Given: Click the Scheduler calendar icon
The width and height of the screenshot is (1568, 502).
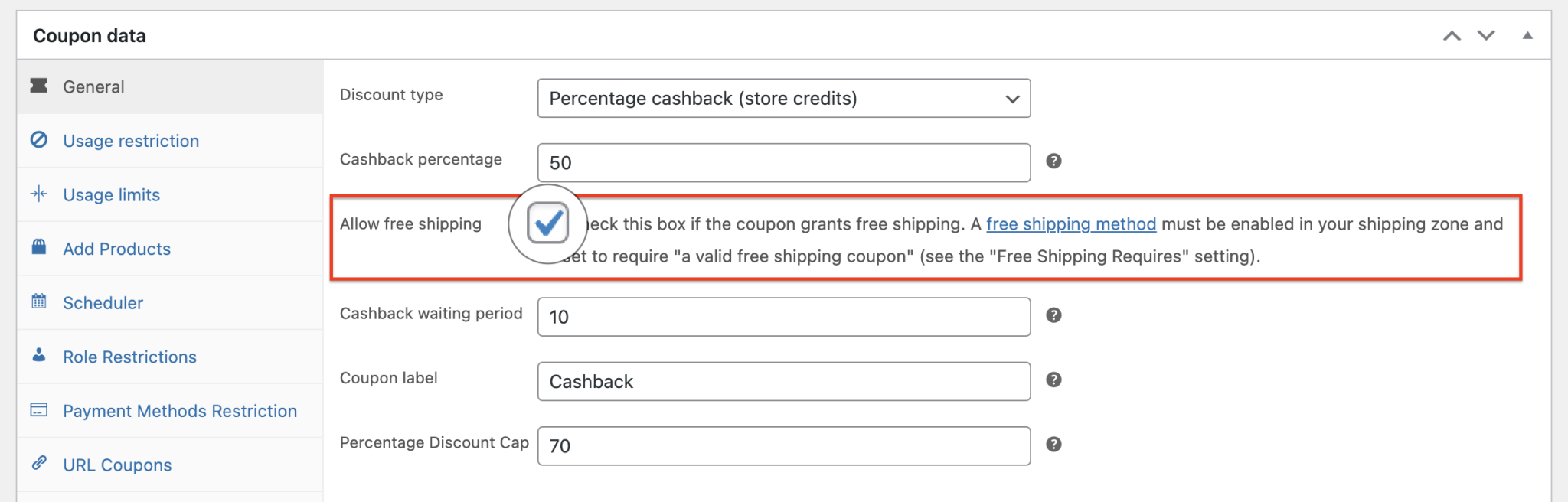Looking at the screenshot, I should (39, 302).
